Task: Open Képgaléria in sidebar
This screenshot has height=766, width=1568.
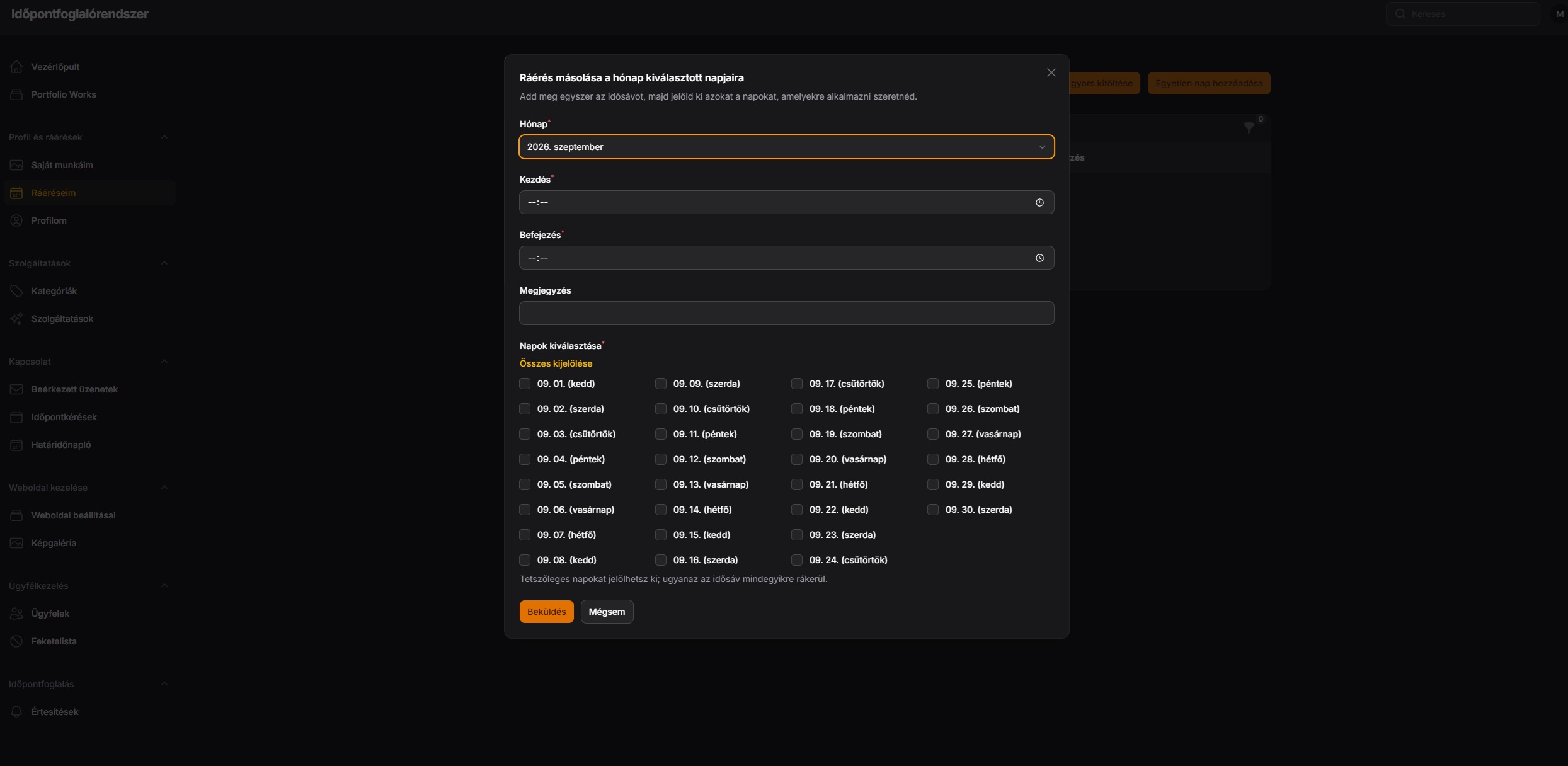Action: point(89,543)
